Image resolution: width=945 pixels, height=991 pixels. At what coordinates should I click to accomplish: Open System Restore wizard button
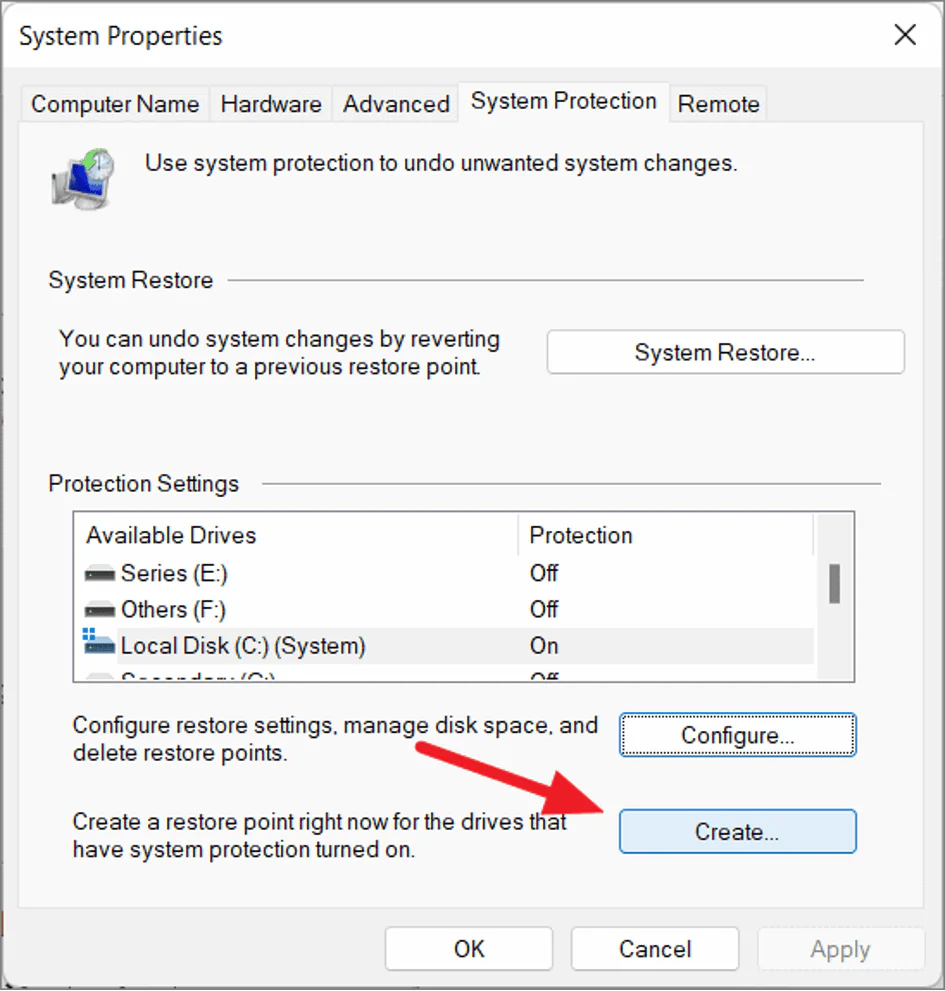click(x=725, y=352)
